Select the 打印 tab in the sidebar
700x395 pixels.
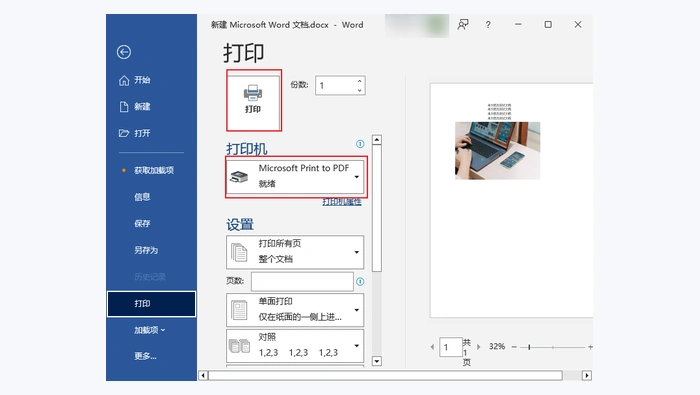[x=151, y=304]
